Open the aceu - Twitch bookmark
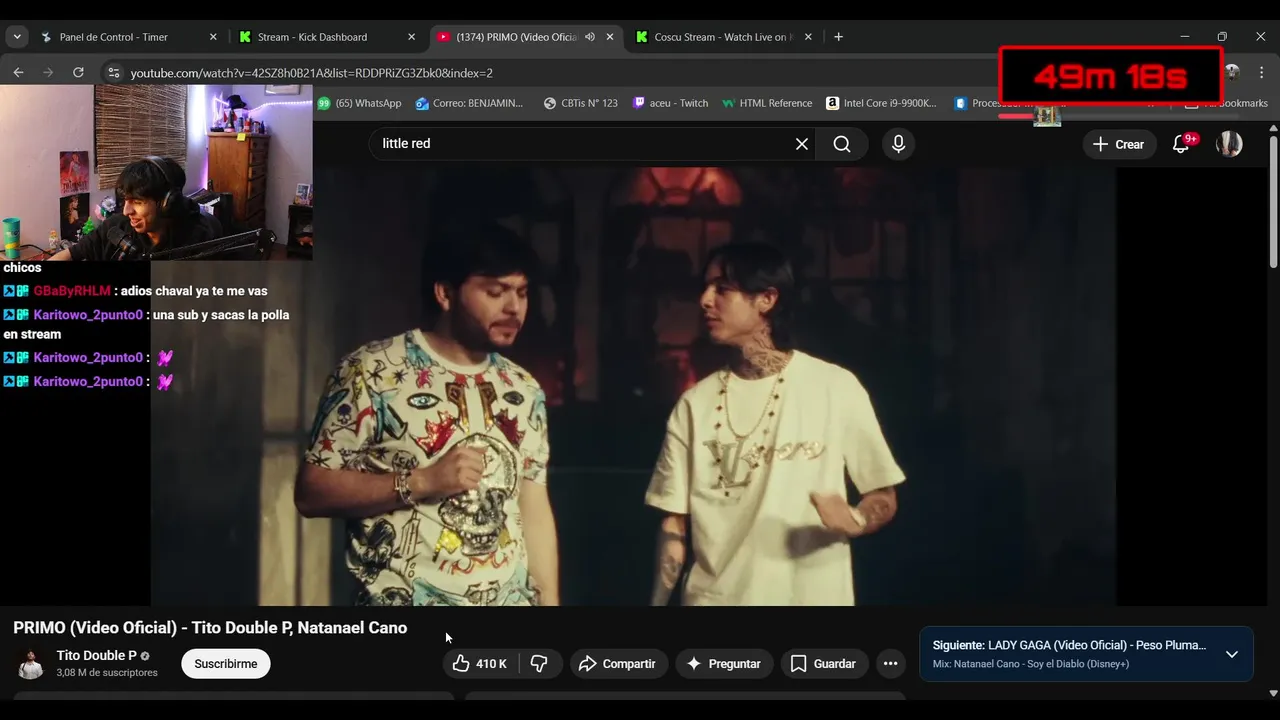This screenshot has width=1280, height=720. click(x=670, y=103)
